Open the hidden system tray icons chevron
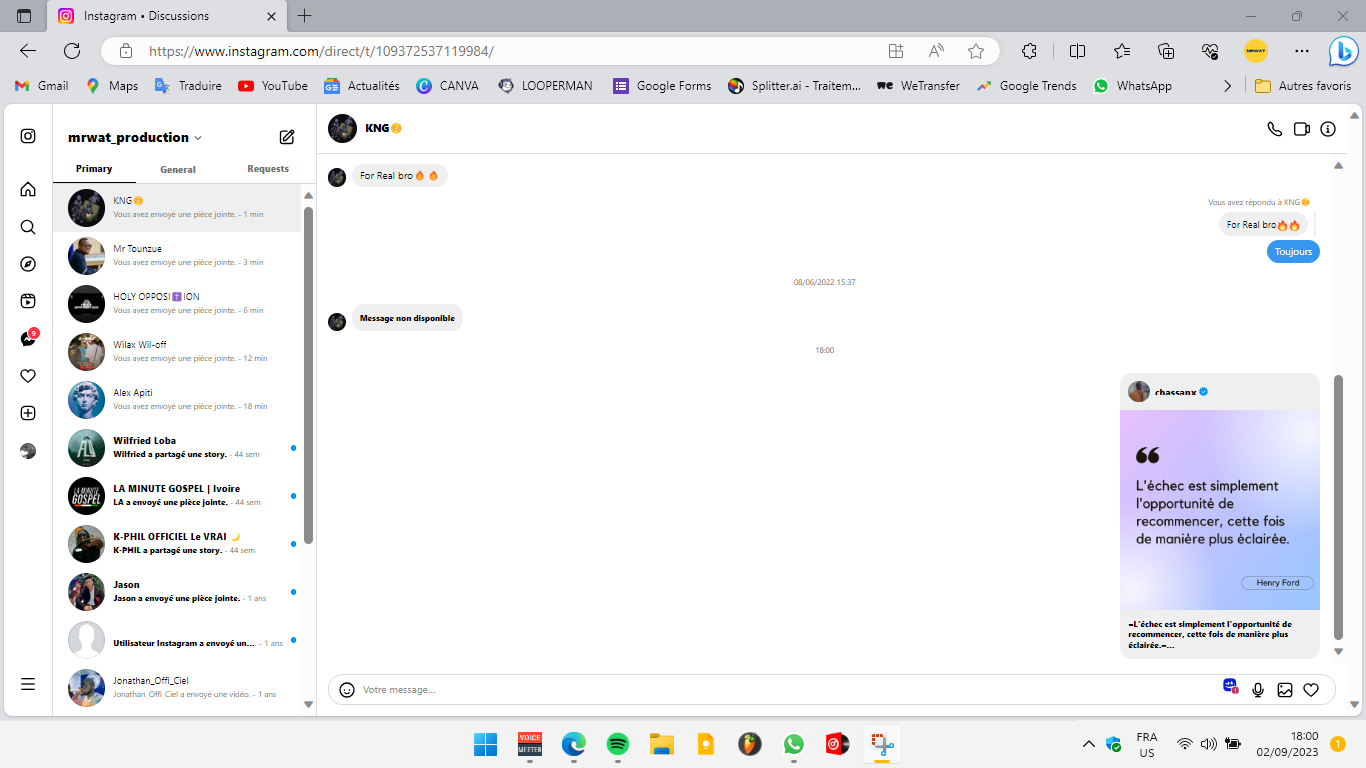 (x=1088, y=744)
